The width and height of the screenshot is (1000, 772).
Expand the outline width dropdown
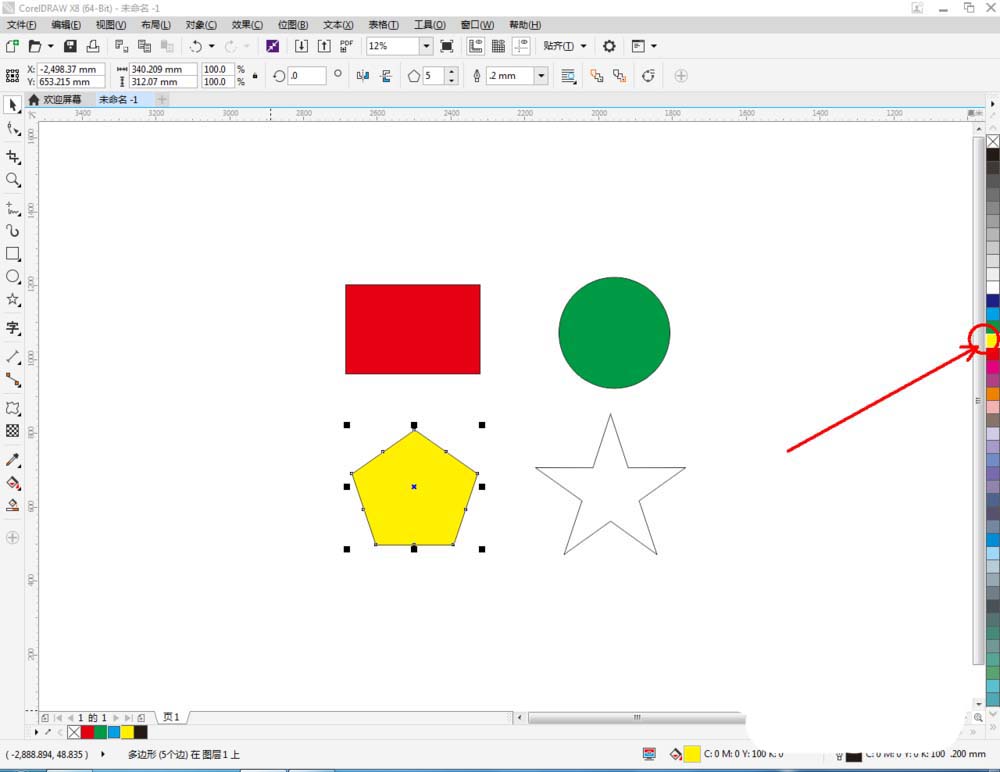(541, 75)
